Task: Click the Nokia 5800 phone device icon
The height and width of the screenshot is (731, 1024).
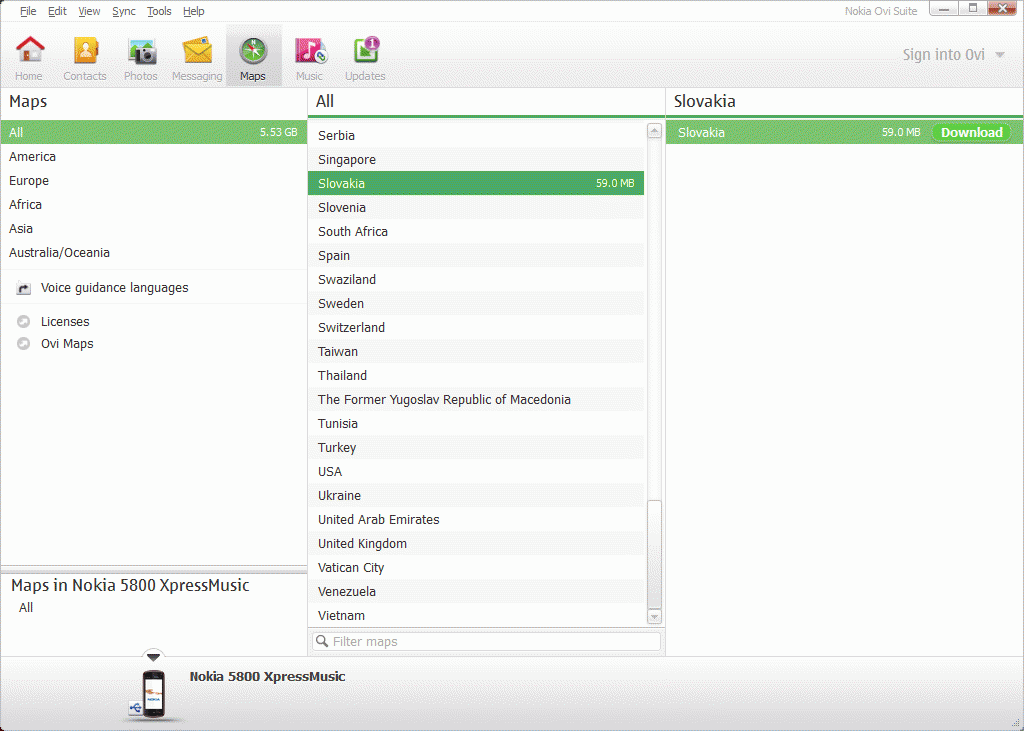Action: (153, 693)
